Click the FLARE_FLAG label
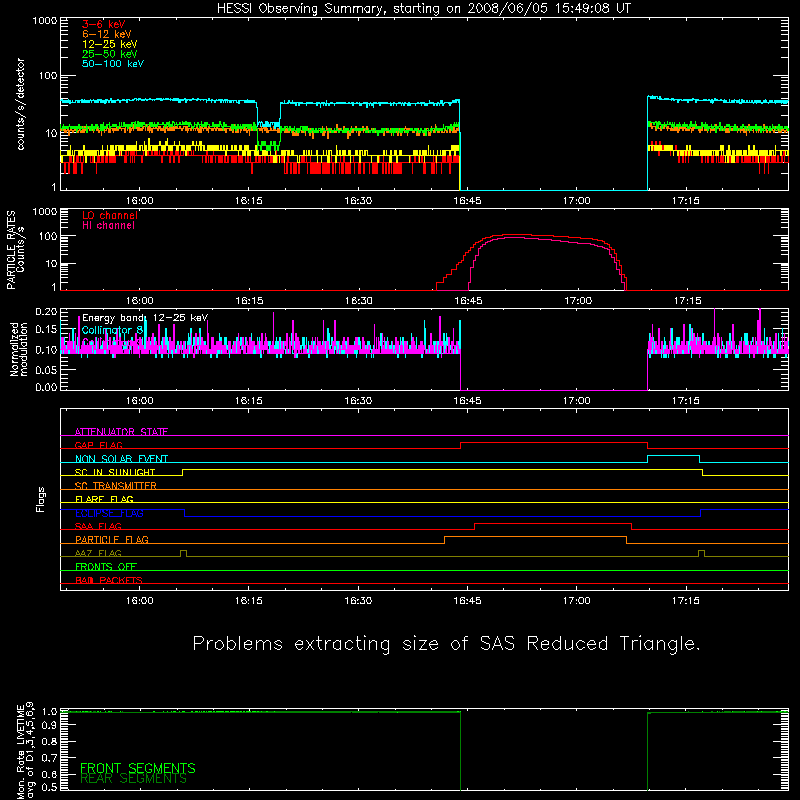This screenshot has width=800, height=800. (x=104, y=499)
